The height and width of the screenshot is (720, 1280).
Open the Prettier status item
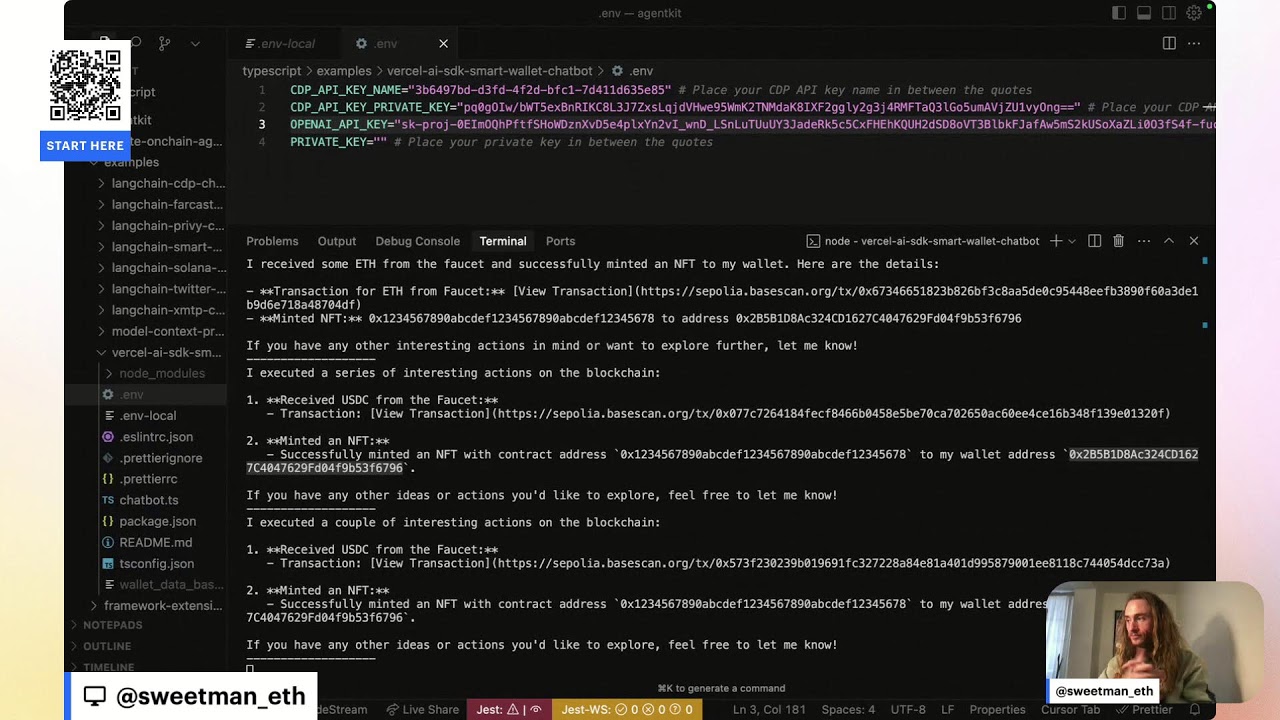click(1144, 709)
